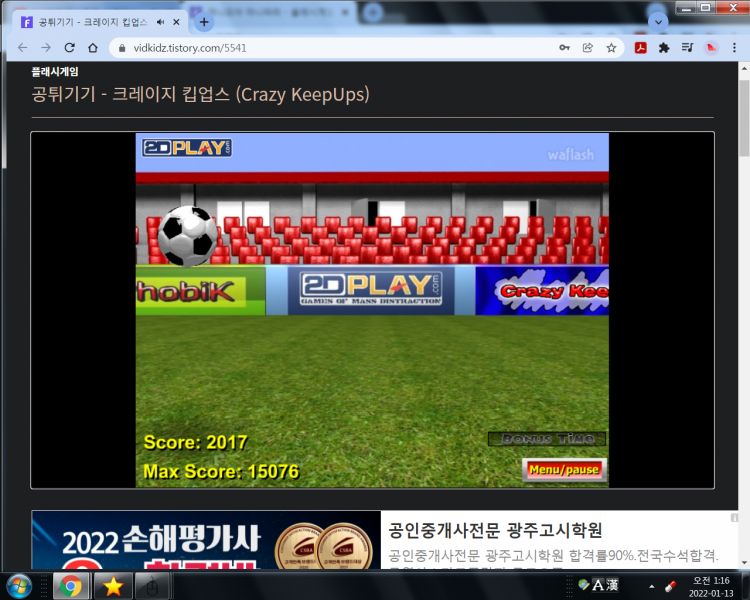
Task: Open the clock showing 오전 1:16
Action: pos(711,587)
